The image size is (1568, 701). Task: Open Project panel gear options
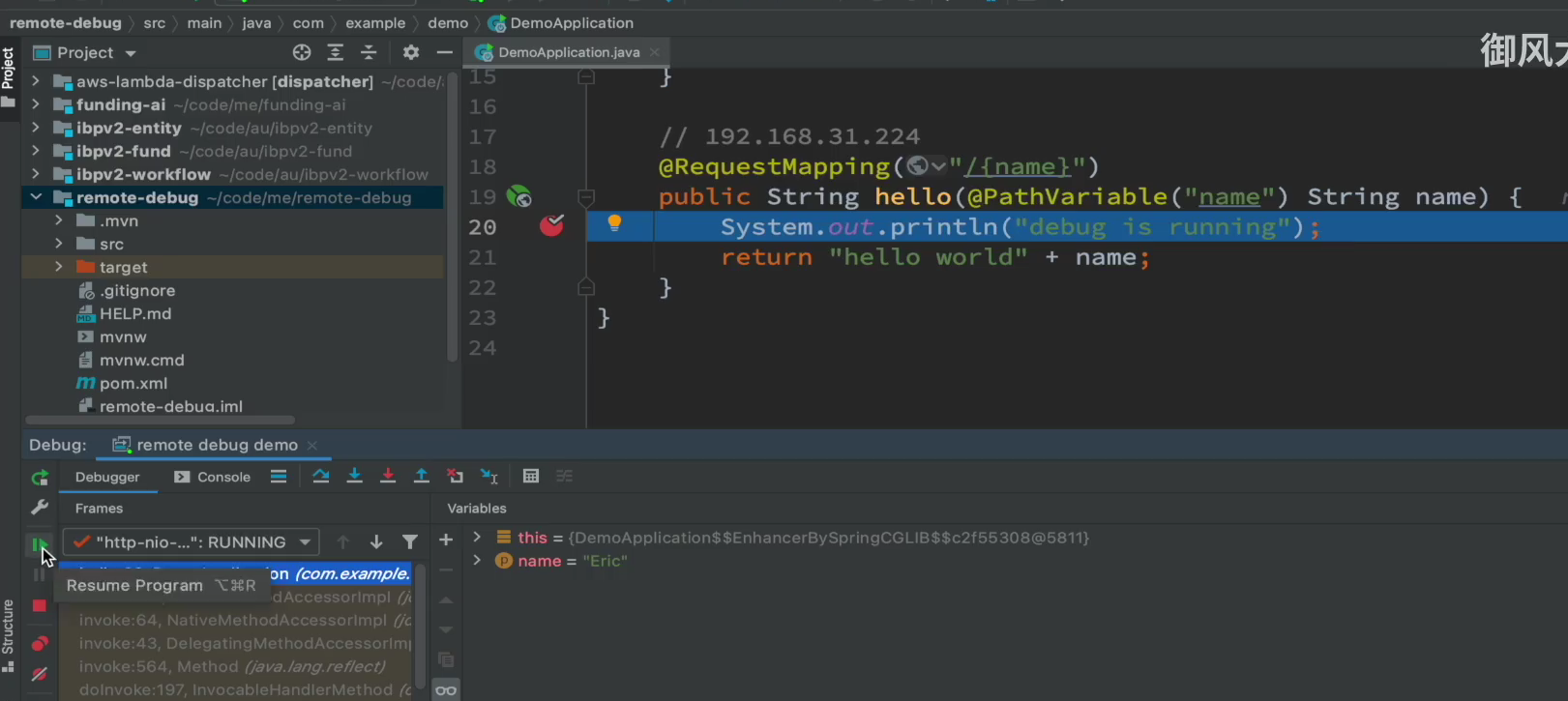point(411,52)
